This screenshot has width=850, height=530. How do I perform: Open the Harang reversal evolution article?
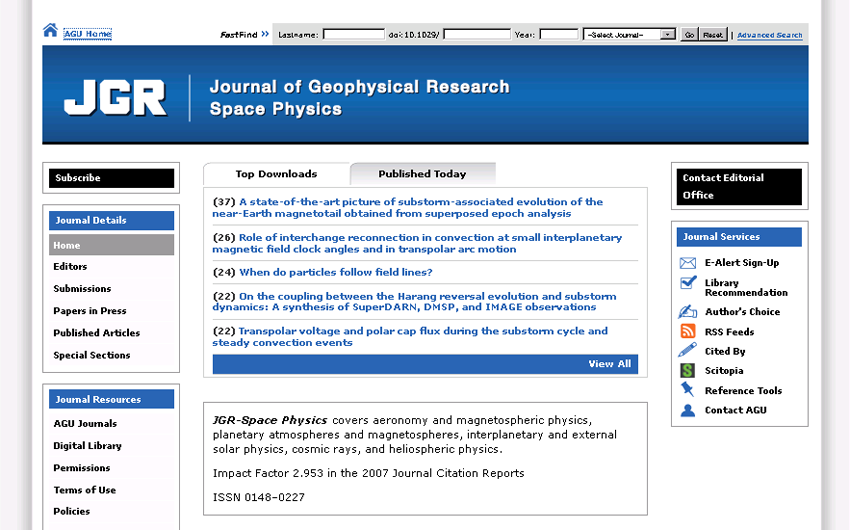click(414, 302)
